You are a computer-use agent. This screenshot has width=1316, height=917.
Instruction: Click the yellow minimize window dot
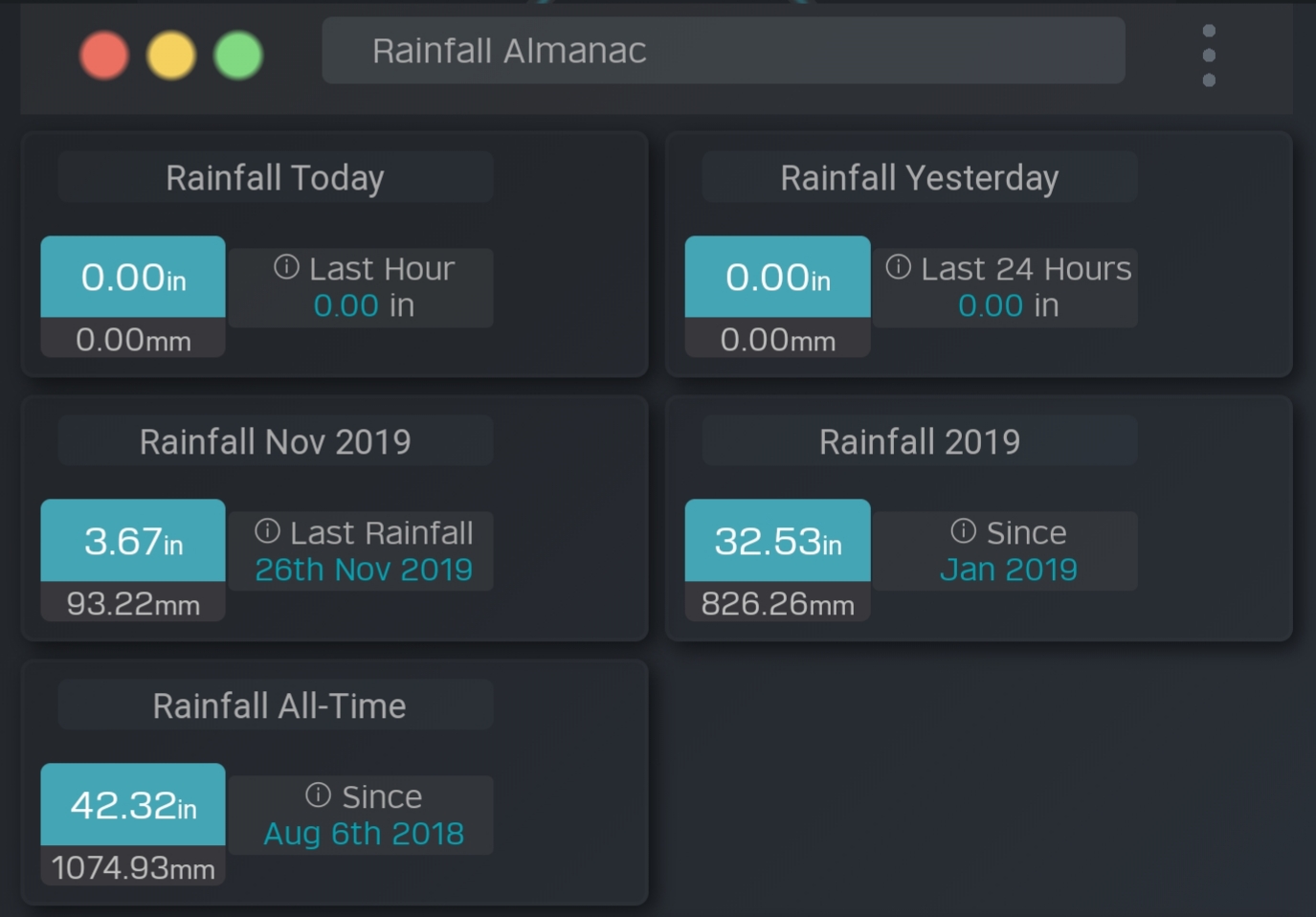(x=171, y=56)
